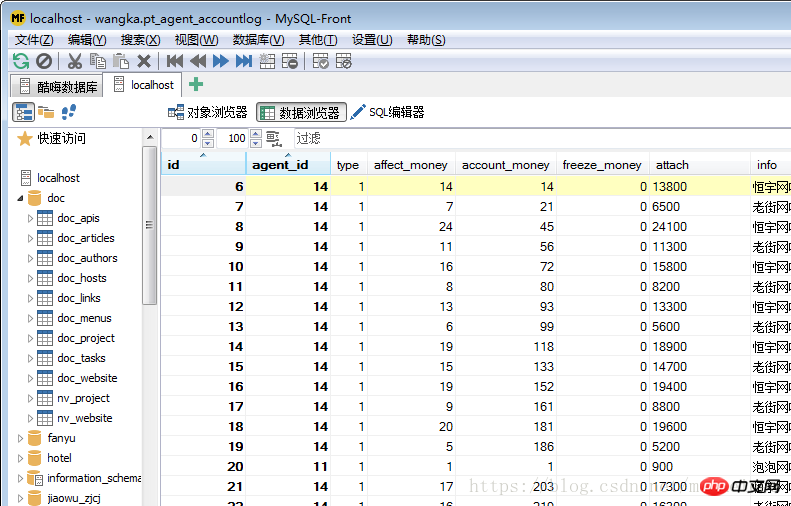The width and height of the screenshot is (791, 506).
Task: Switch to 对象浏览器 object browser view
Action: tap(207, 113)
